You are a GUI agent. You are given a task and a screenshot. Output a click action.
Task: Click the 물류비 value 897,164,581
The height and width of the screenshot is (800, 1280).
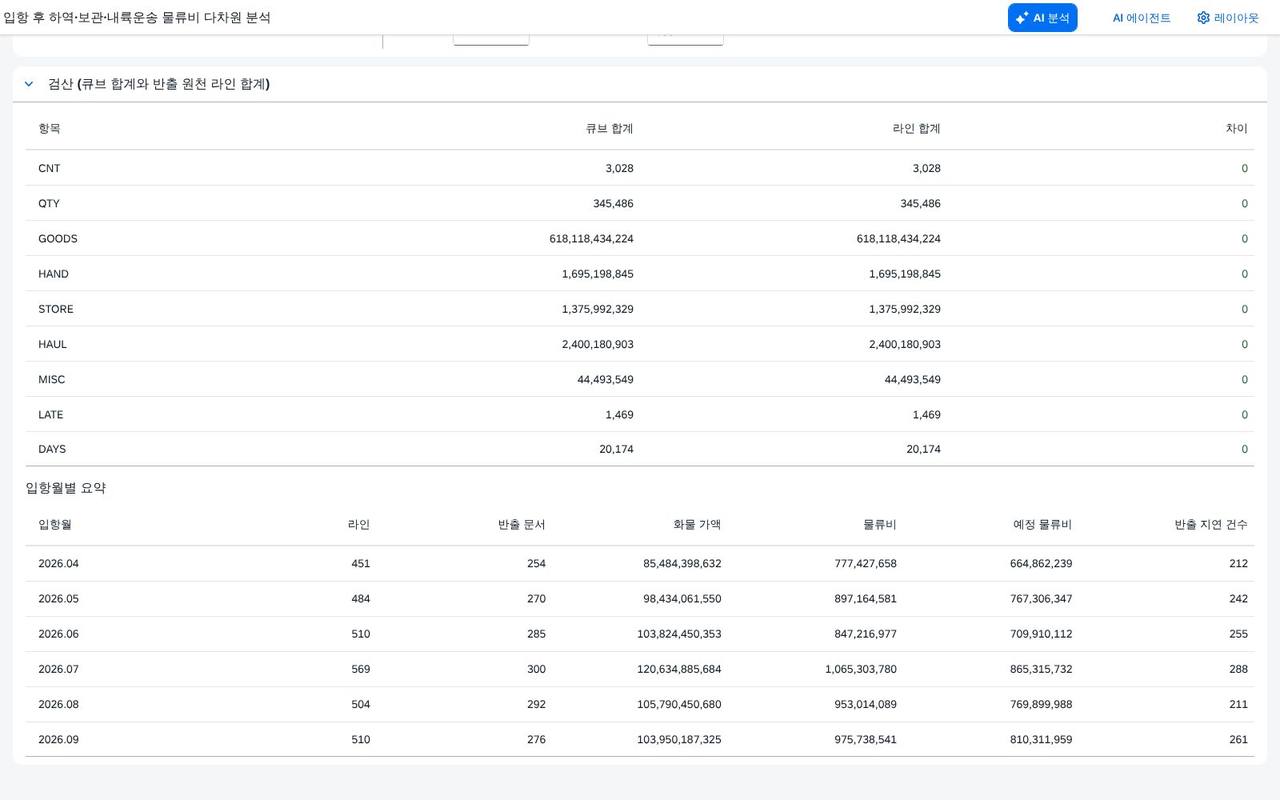866,599
